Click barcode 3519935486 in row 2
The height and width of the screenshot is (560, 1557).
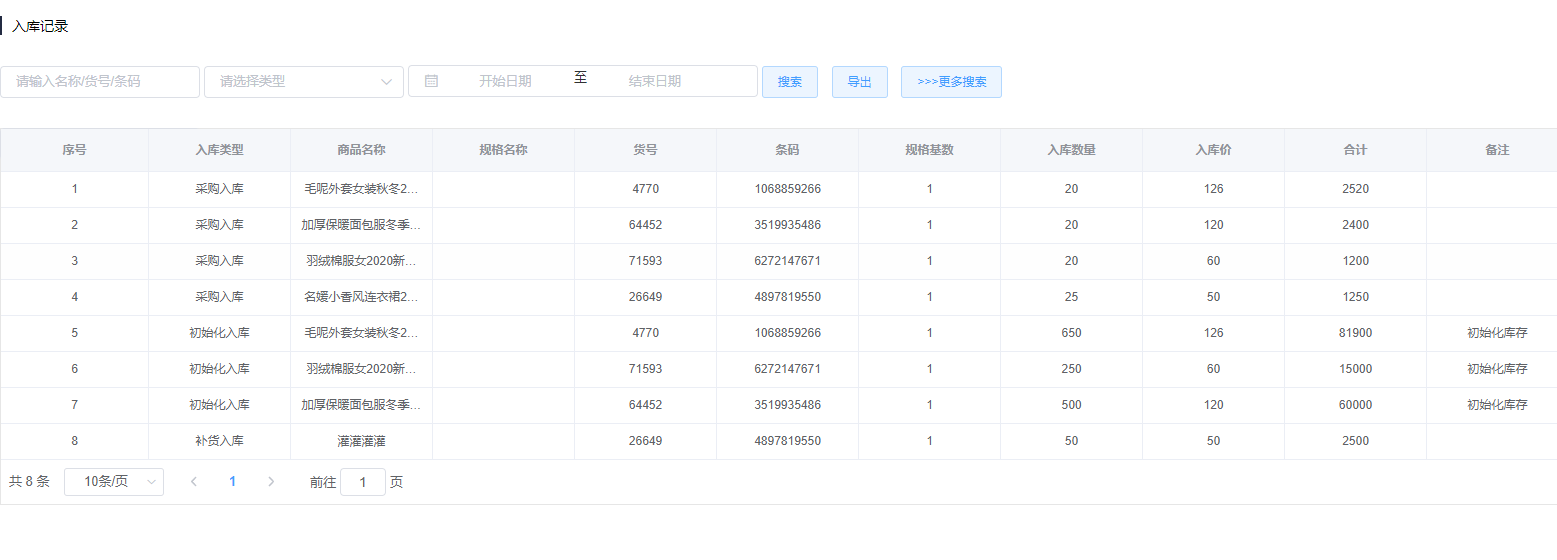pyautogui.click(x=788, y=225)
